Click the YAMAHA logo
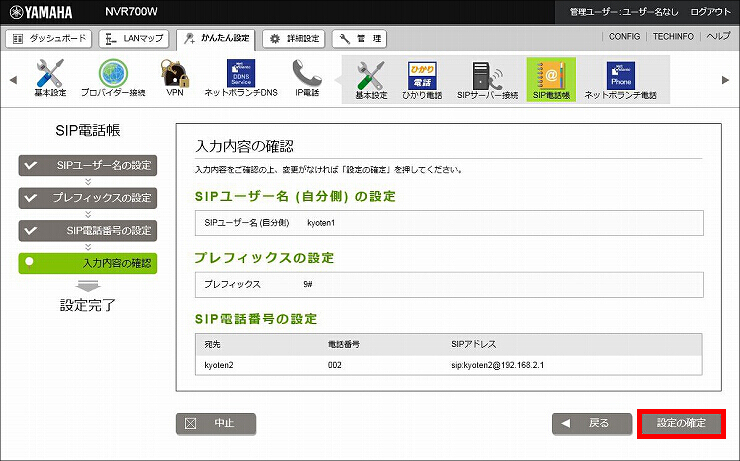 [x=41, y=12]
